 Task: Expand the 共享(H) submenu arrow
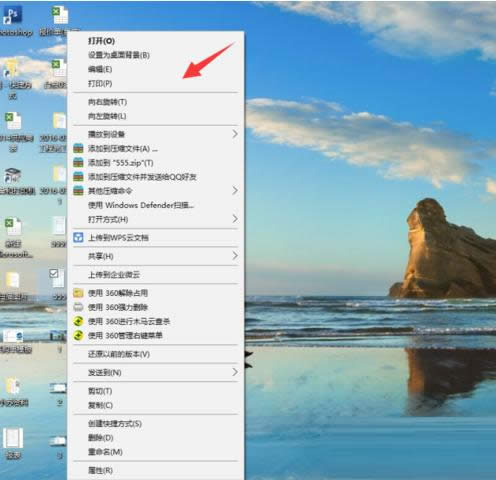pos(235,256)
